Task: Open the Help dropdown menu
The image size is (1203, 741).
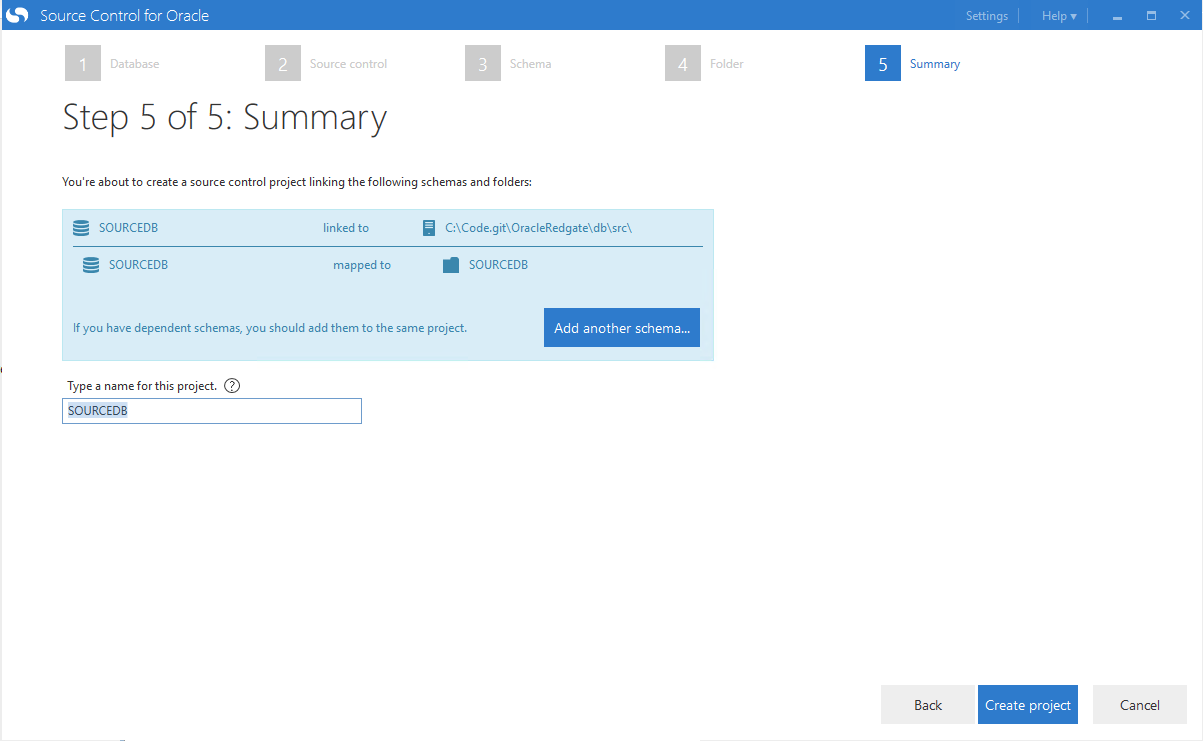Action: click(x=1058, y=16)
